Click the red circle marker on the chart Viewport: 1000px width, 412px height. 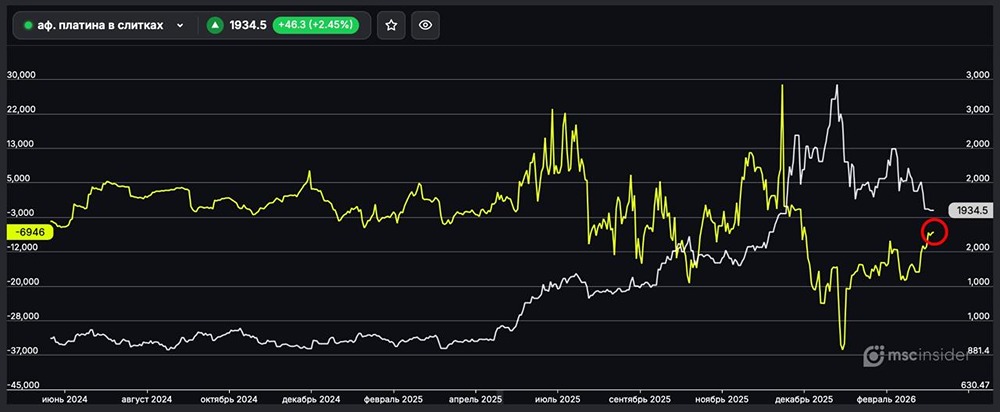tap(932, 234)
